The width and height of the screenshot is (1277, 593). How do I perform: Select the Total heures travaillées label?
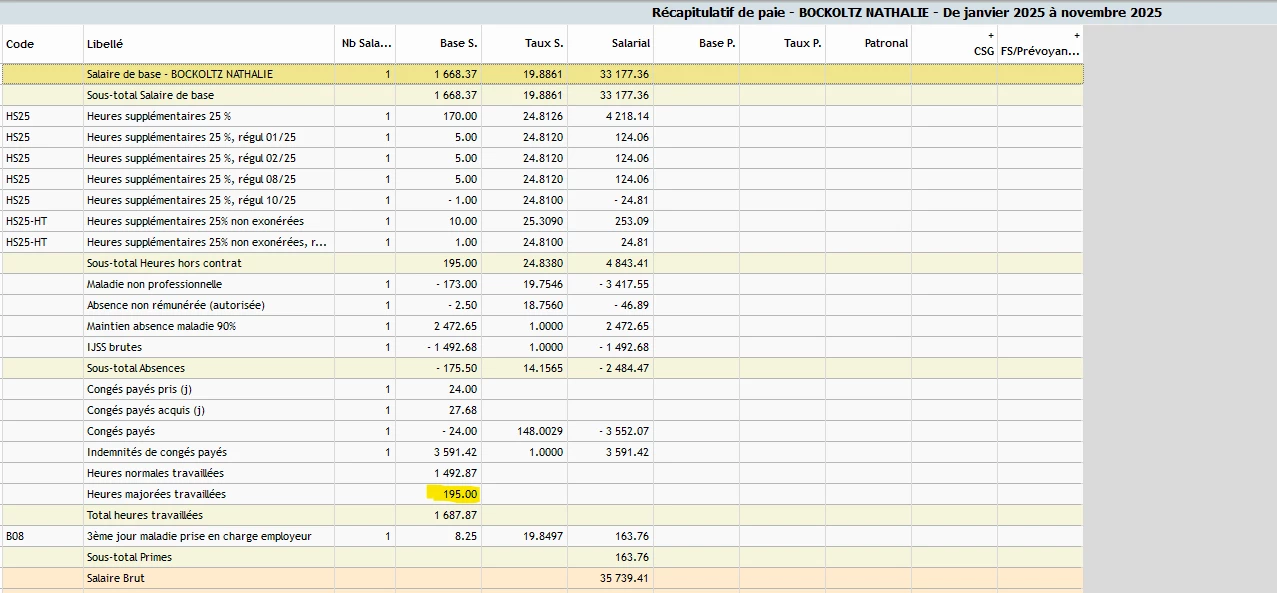145,515
